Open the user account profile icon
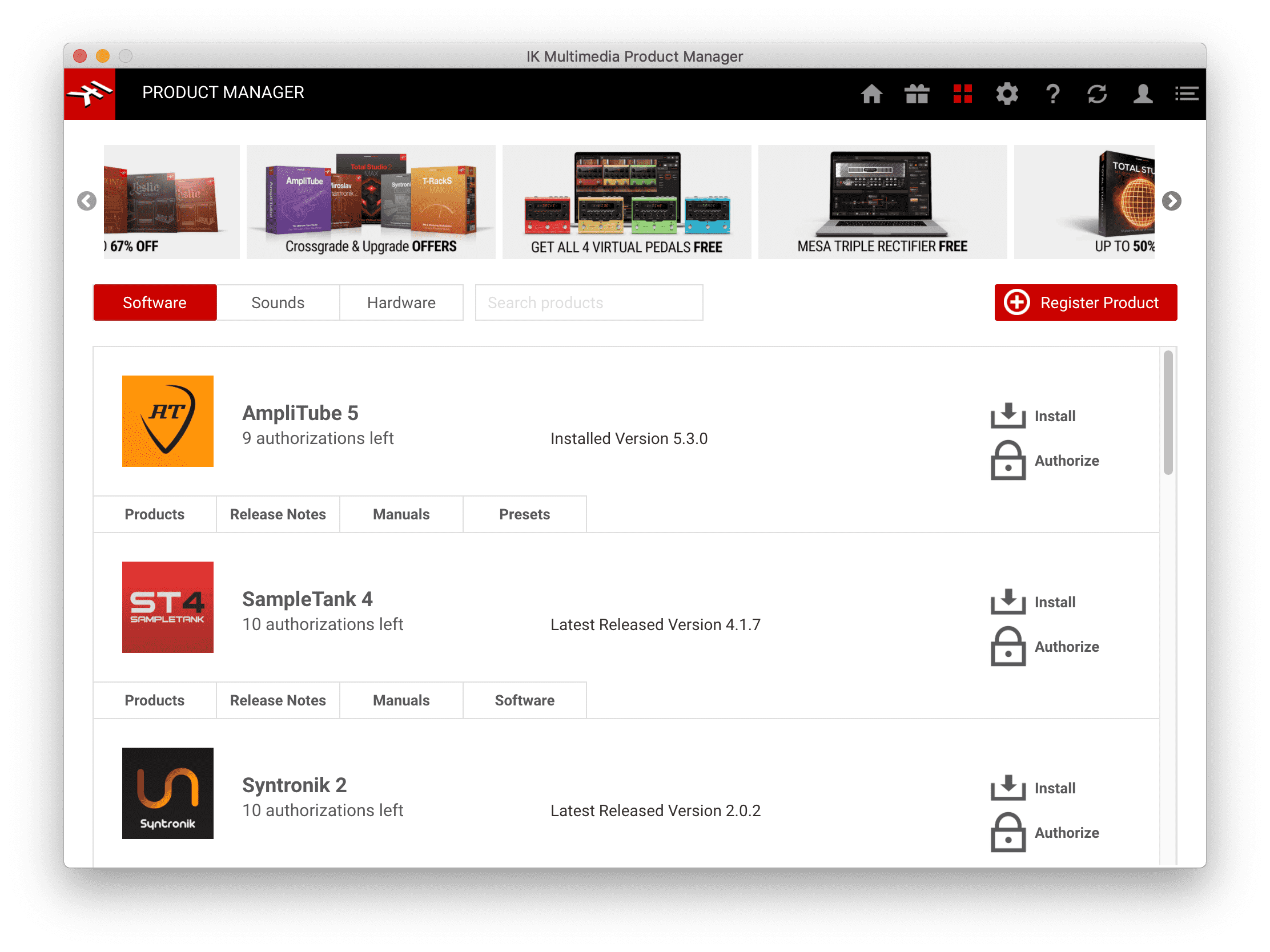The height and width of the screenshot is (952, 1270). click(x=1142, y=94)
